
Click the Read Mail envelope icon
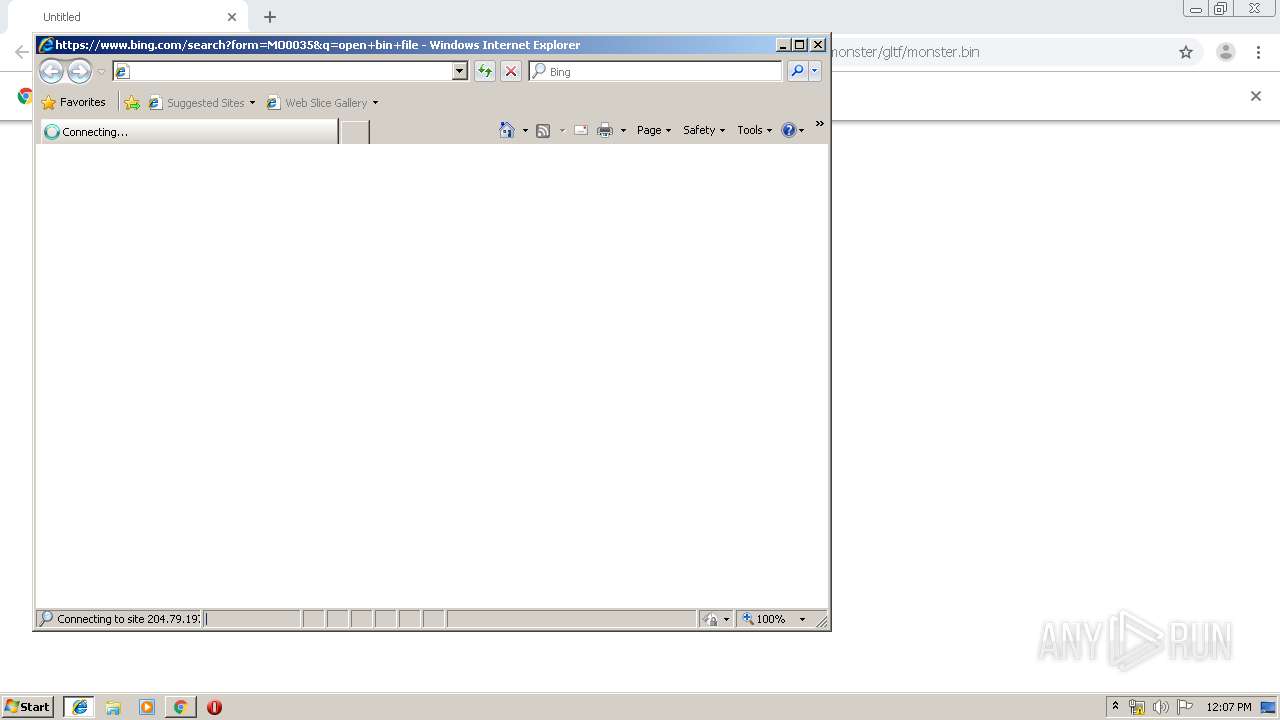pos(581,130)
